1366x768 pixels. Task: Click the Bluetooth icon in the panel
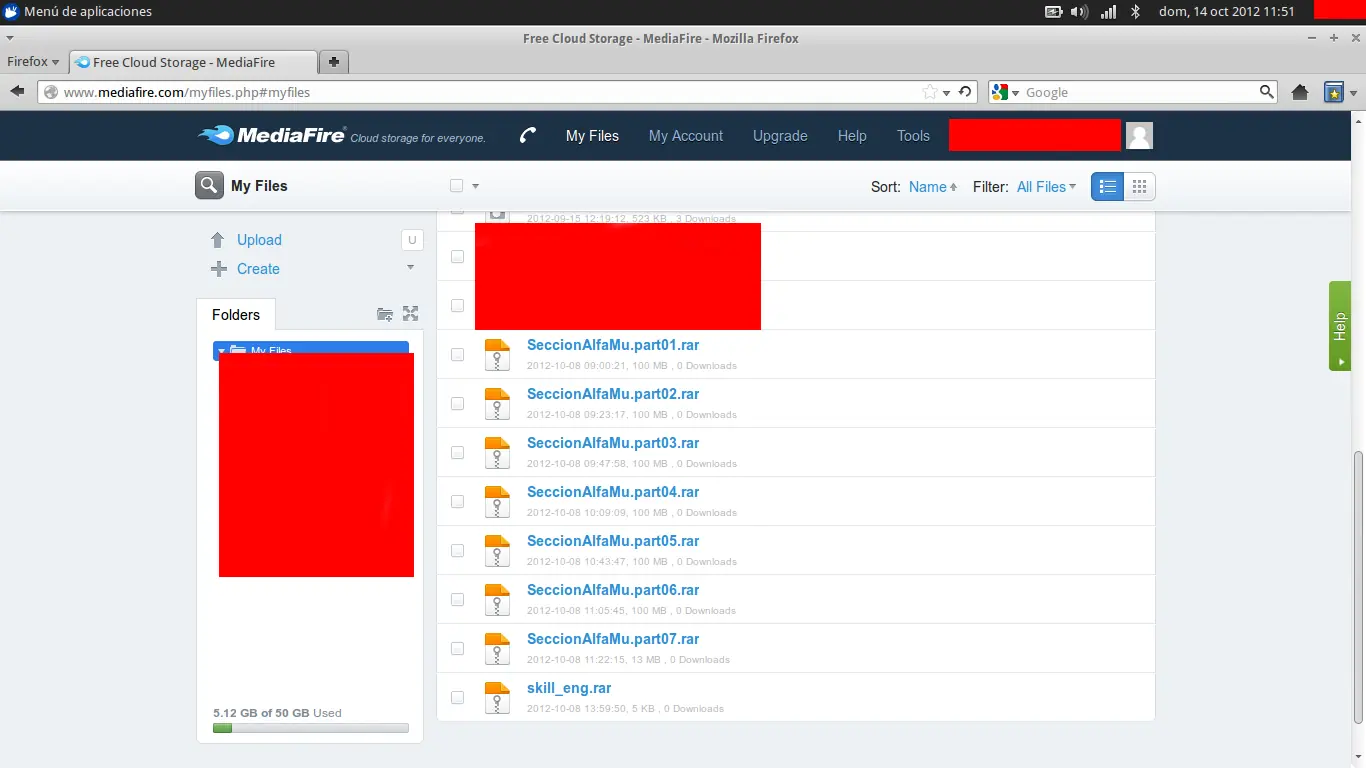pyautogui.click(x=1135, y=12)
